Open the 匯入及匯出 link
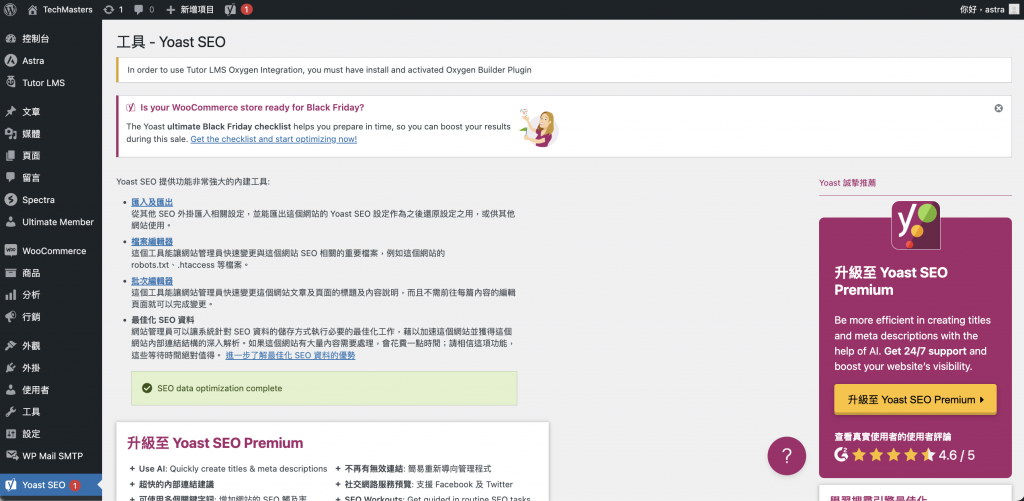This screenshot has height=501, width=1024. click(x=152, y=202)
